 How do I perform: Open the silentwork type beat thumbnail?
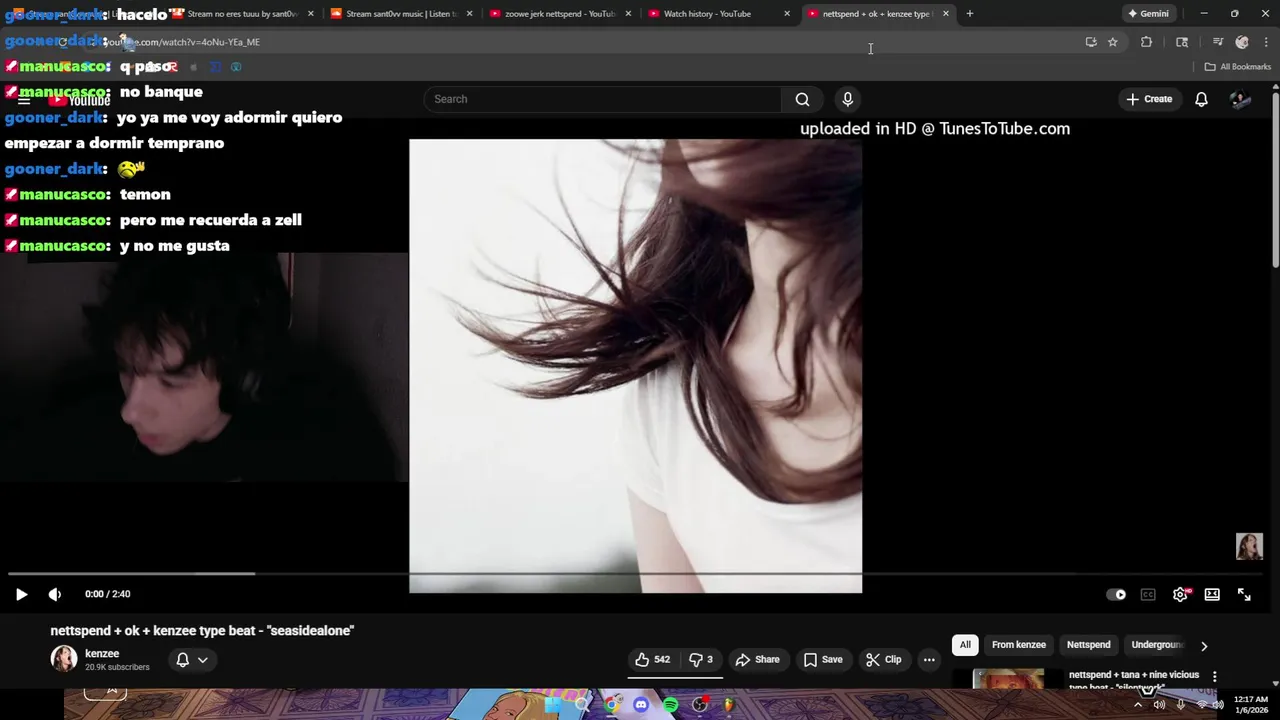coord(1008,679)
